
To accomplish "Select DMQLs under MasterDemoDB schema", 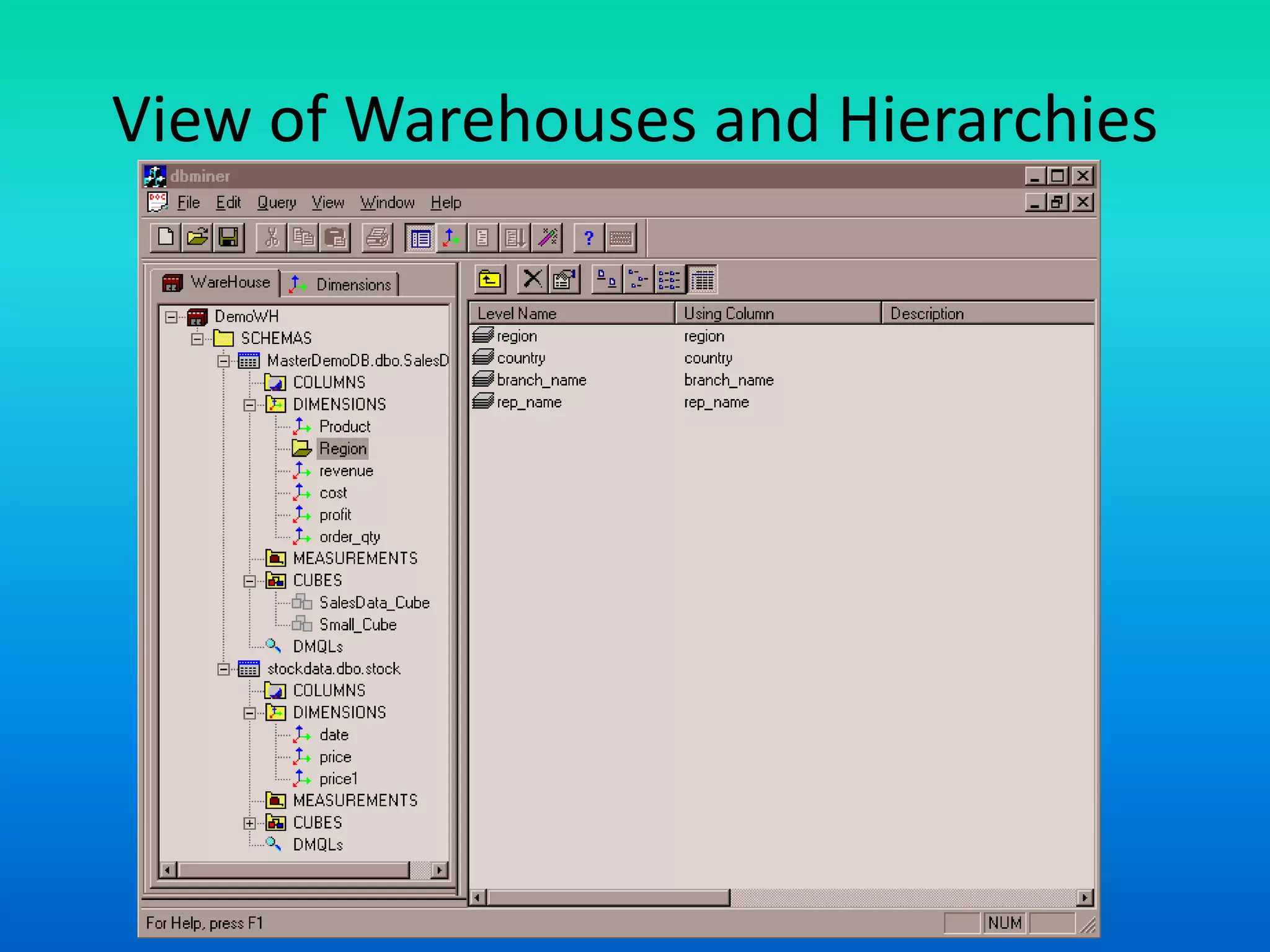I will tap(317, 647).
